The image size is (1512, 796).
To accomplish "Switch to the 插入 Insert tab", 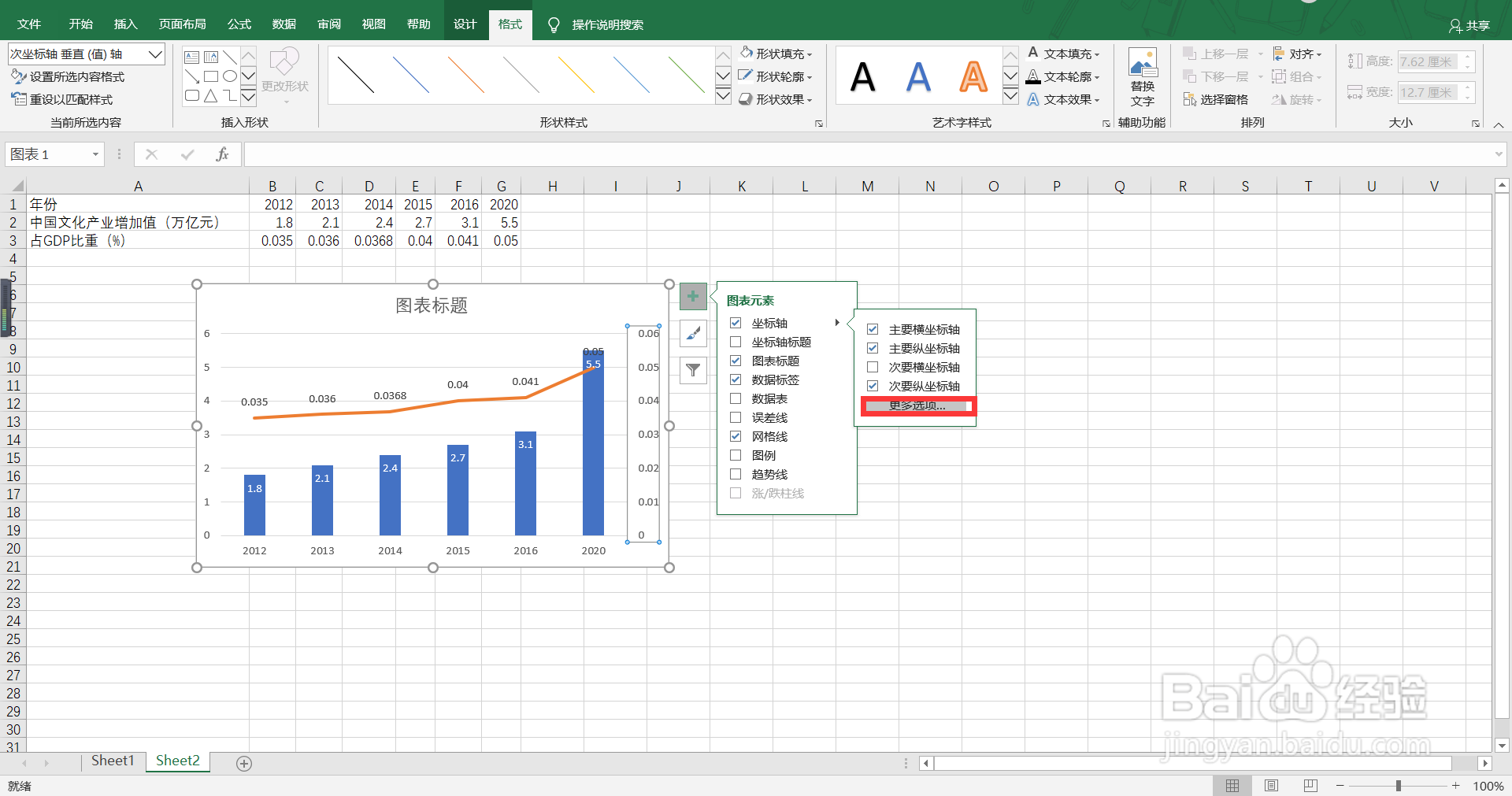I will (x=125, y=24).
